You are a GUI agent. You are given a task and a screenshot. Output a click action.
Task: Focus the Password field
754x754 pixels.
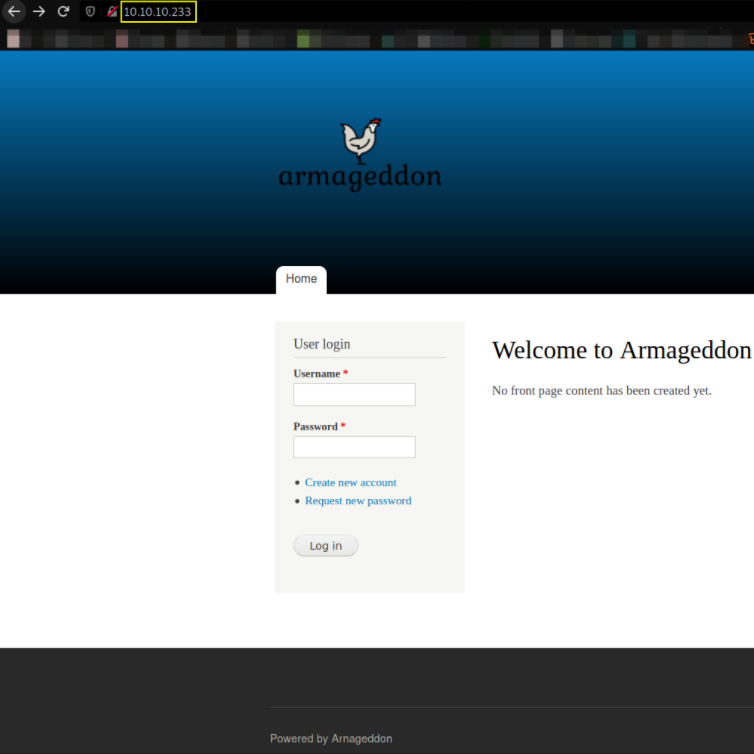(354, 447)
